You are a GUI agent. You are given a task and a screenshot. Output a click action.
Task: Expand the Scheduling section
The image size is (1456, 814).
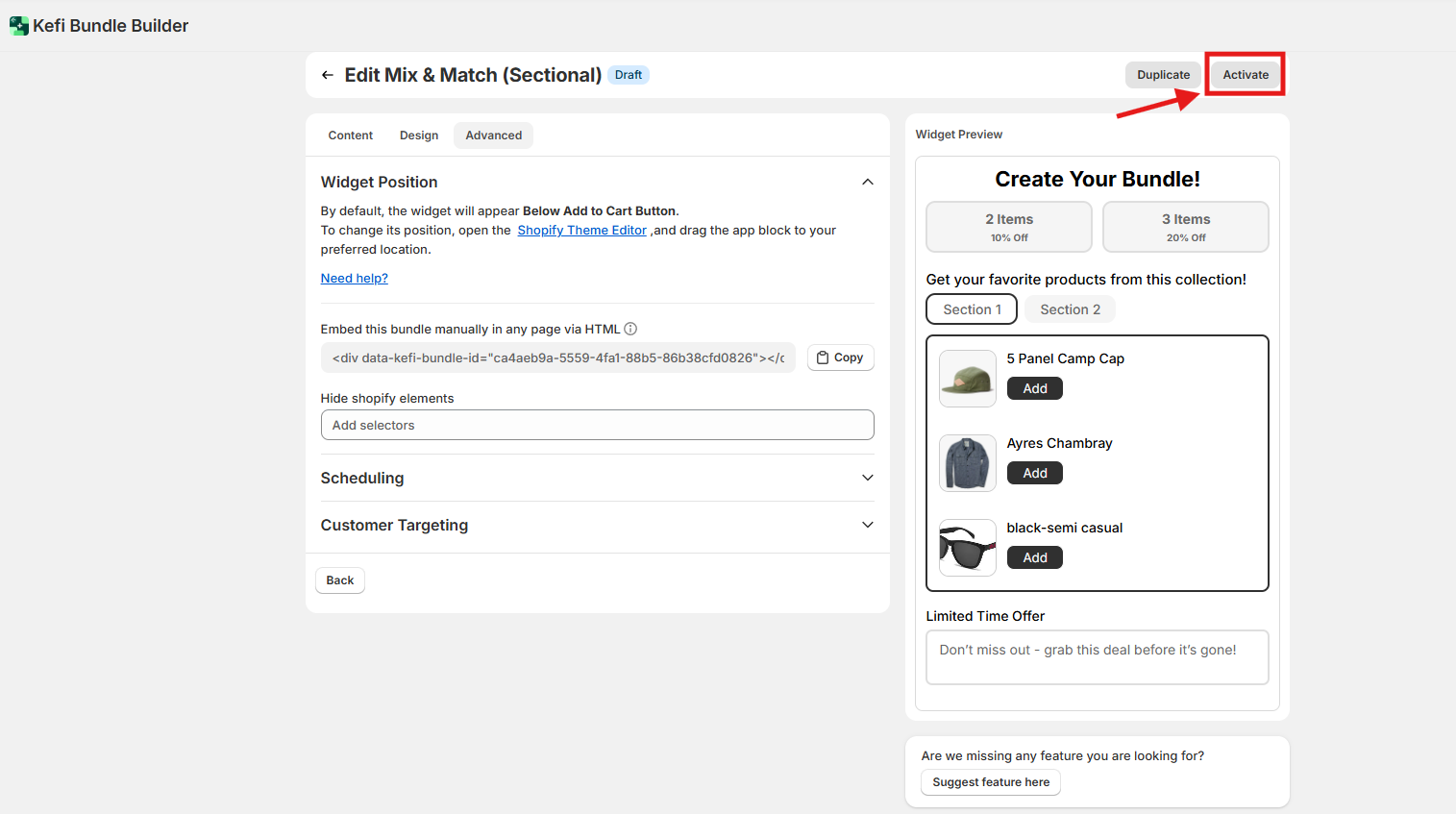pyautogui.click(x=867, y=478)
